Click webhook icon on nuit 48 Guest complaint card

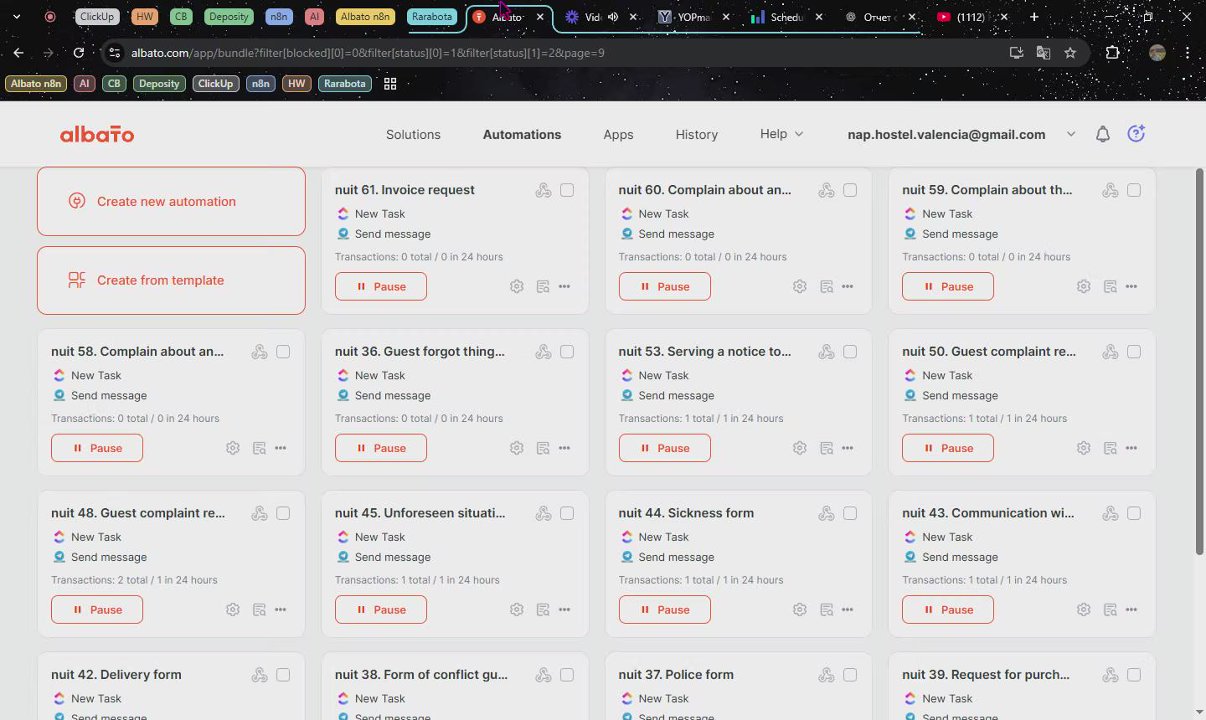[260, 513]
